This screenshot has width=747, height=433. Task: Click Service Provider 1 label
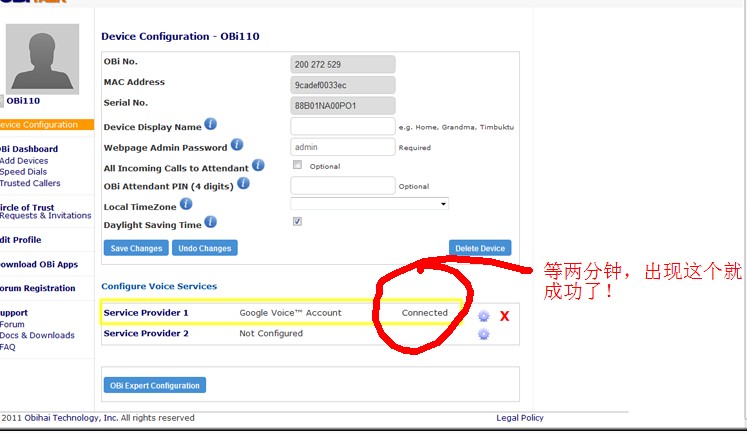pyautogui.click(x=146, y=313)
